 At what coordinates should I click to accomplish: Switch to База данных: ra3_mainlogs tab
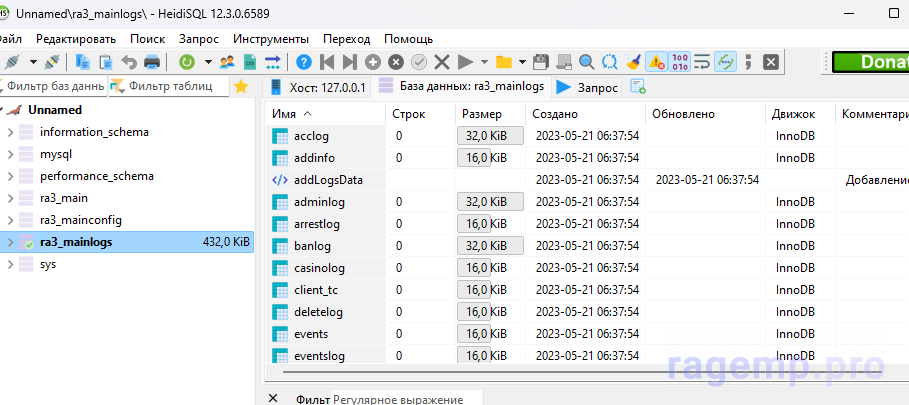tap(461, 87)
